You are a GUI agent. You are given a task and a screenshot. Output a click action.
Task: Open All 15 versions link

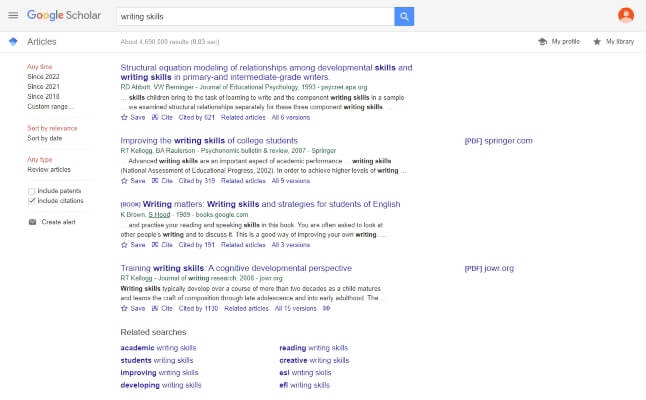(x=295, y=309)
